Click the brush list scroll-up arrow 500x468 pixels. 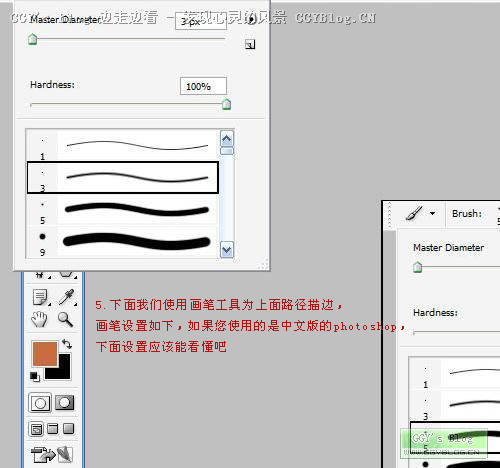click(227, 139)
